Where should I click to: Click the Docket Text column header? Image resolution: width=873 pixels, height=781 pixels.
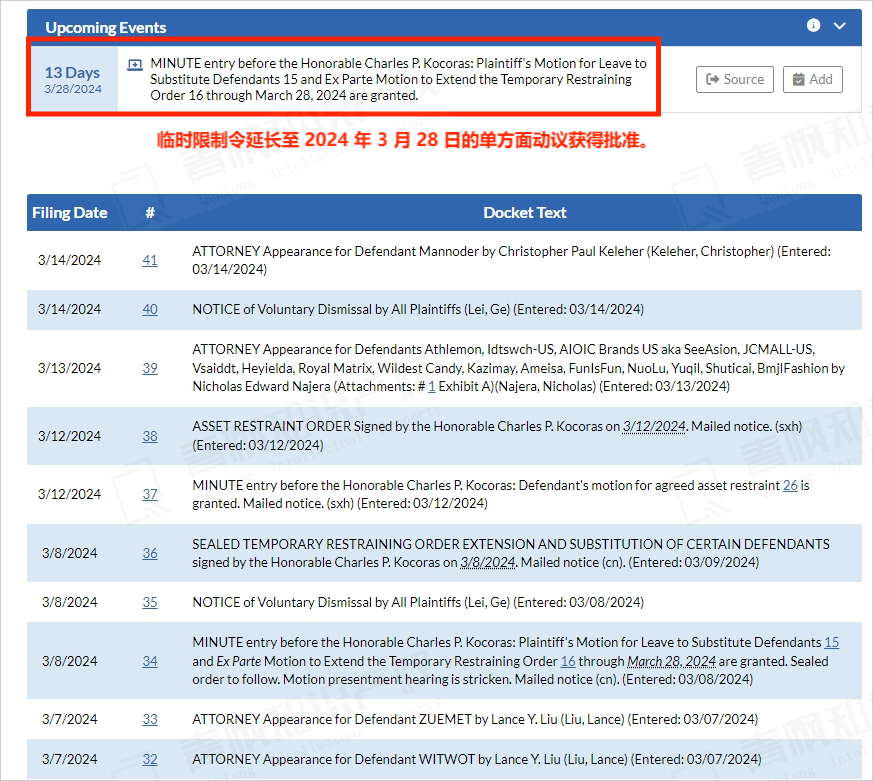click(x=524, y=213)
